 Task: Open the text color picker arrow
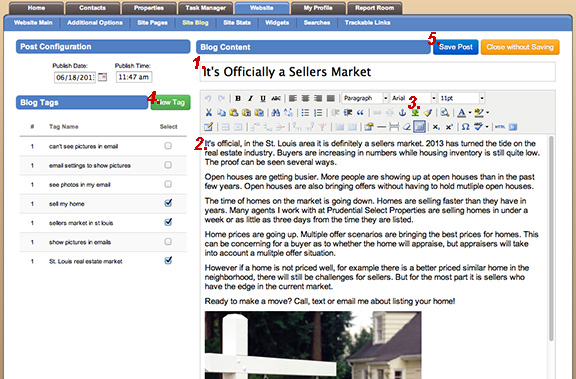470,113
